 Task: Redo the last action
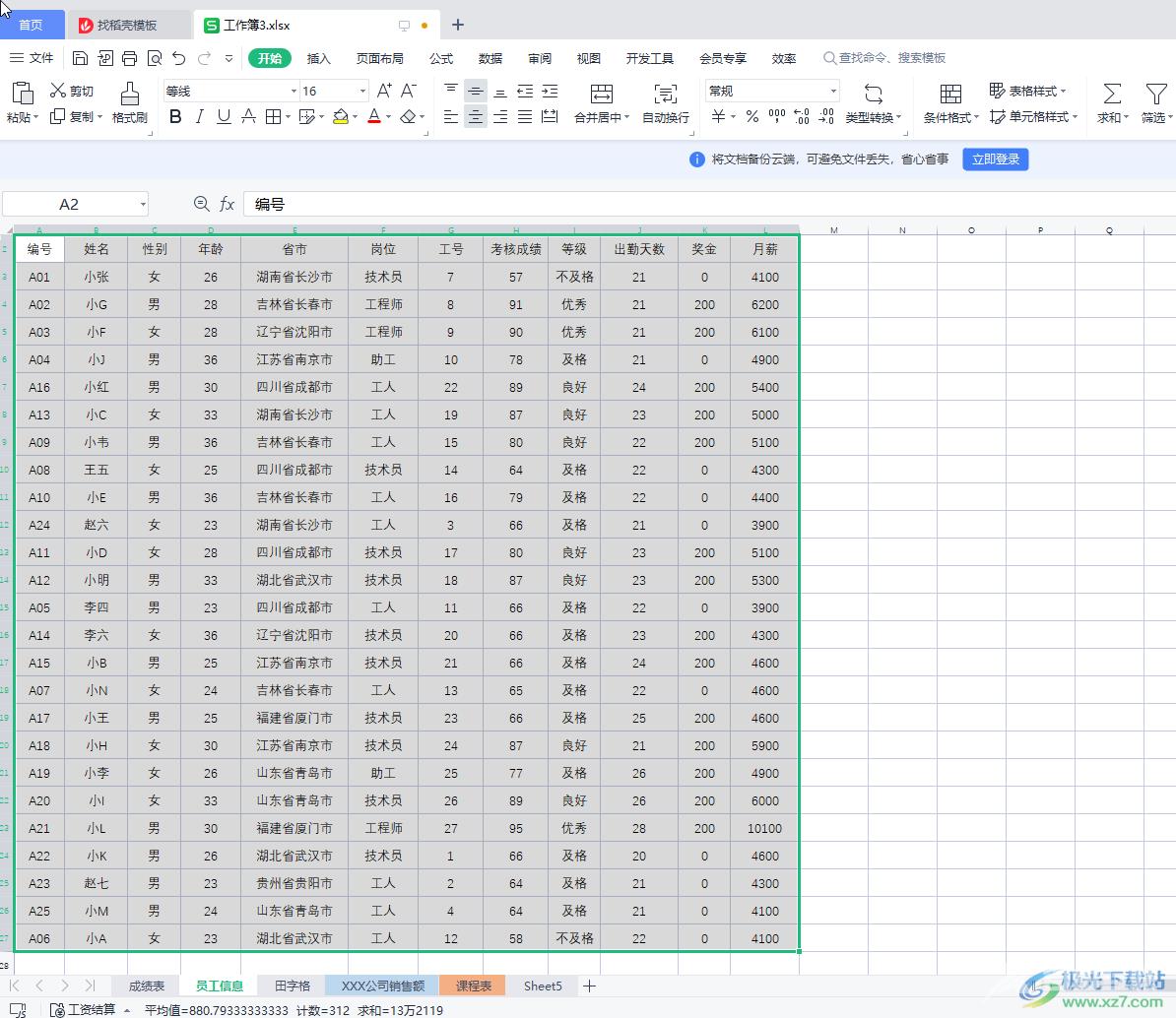(204, 58)
